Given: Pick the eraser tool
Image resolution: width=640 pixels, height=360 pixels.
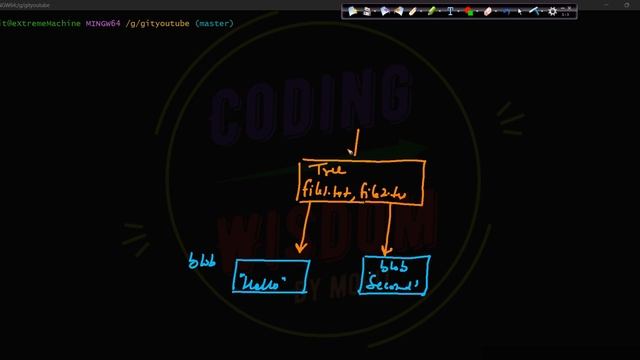Looking at the screenshot, I should pyautogui.click(x=487, y=11).
